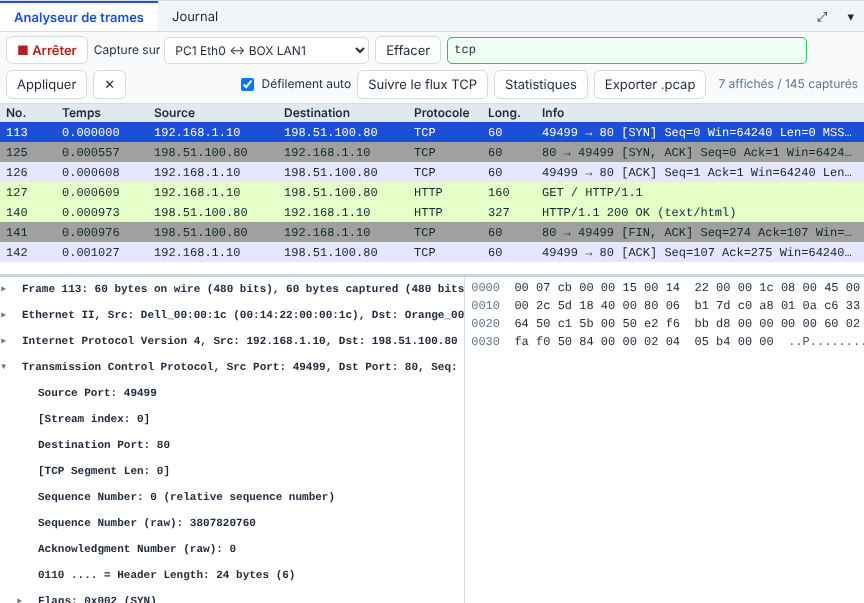The width and height of the screenshot is (864, 603).
Task: Select the Analyseur de trames tab
Action: (79, 17)
